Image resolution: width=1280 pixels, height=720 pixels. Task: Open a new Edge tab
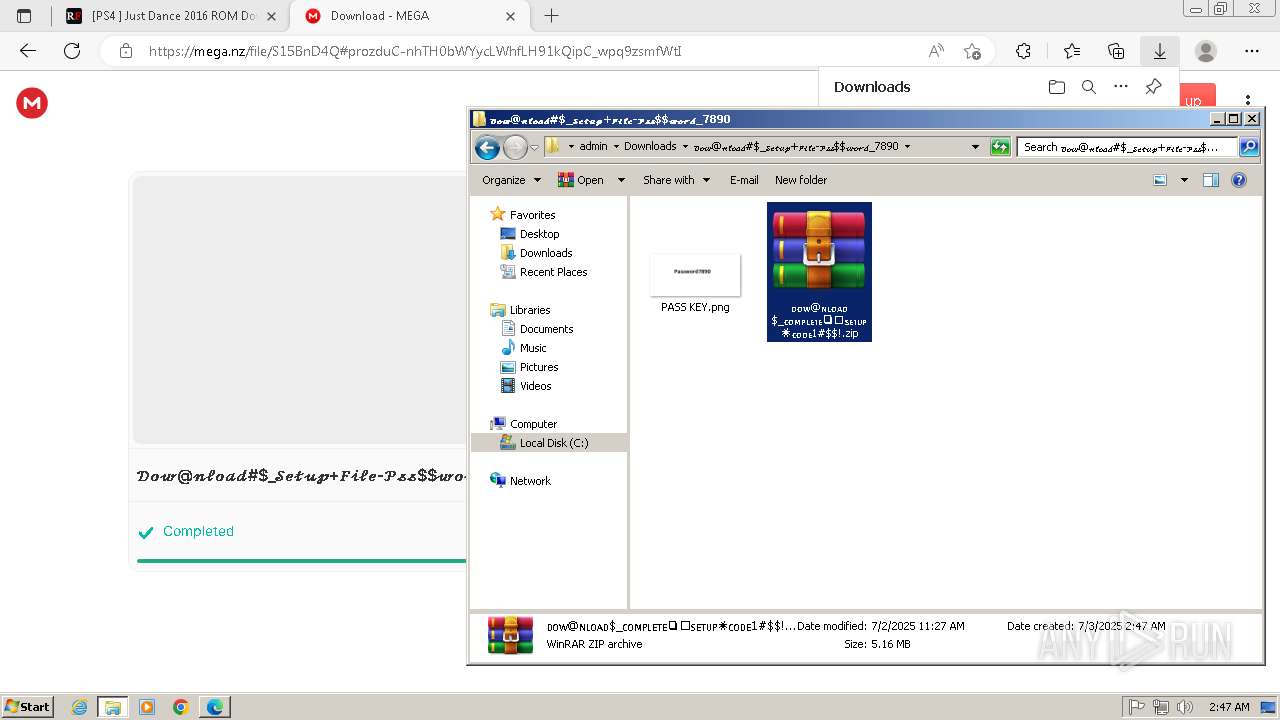click(551, 16)
